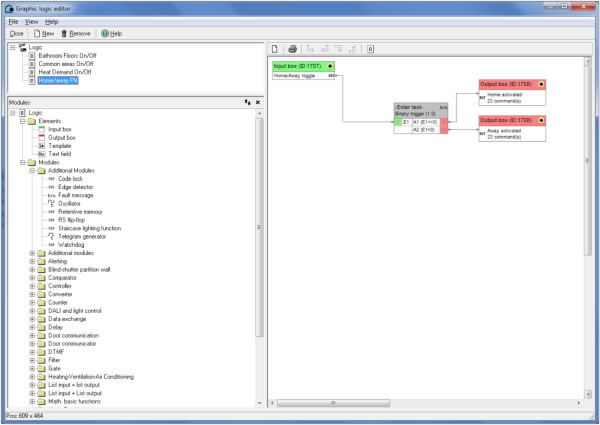This screenshot has height=425, width=600.
Task: Expand the DALI and light control folder
Action: (32, 311)
